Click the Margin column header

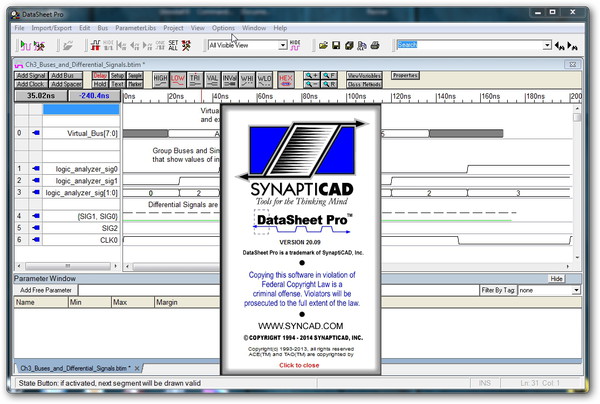tap(188, 302)
